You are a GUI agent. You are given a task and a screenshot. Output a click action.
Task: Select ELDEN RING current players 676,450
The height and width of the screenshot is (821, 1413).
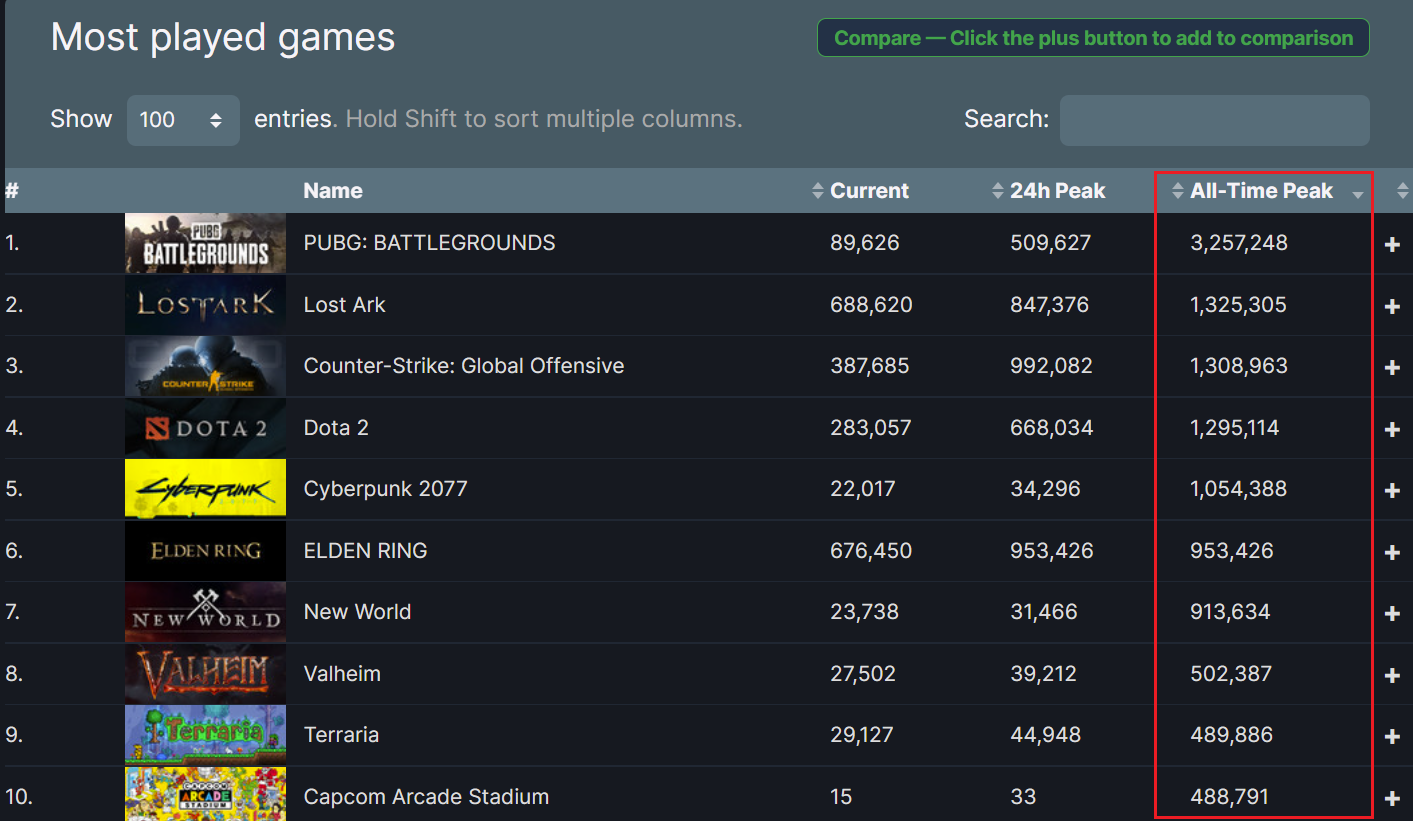click(871, 551)
